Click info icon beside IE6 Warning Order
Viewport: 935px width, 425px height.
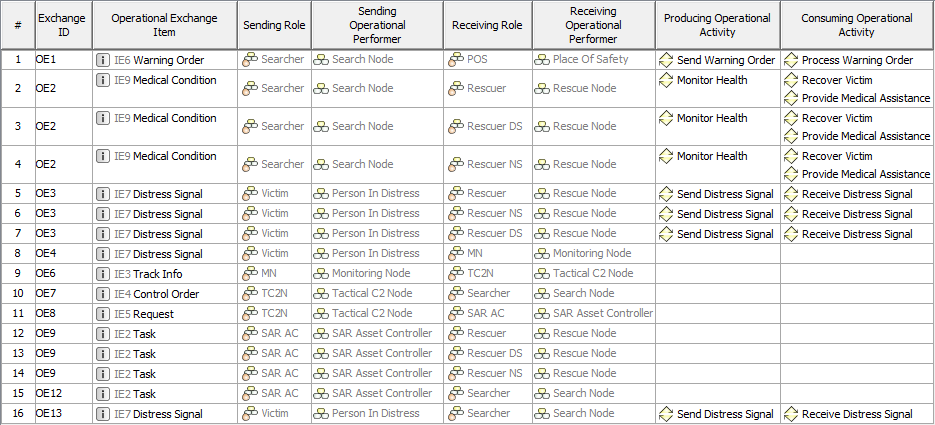tap(104, 60)
